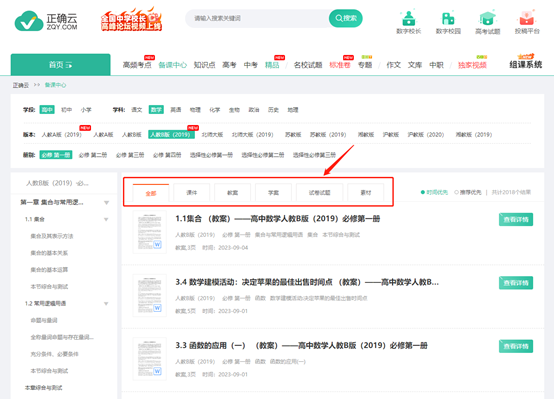Switch to the 课件 tab
The height and width of the screenshot is (399, 554).
tap(191, 193)
